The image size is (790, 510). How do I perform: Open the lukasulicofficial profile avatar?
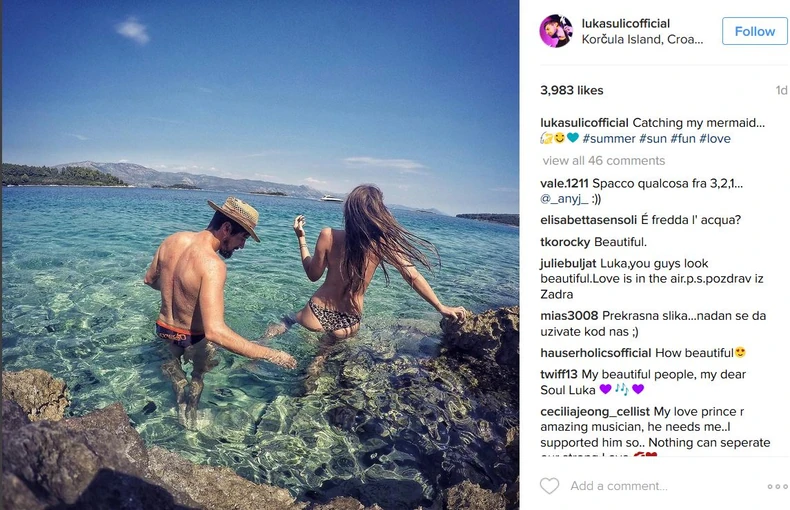point(556,31)
